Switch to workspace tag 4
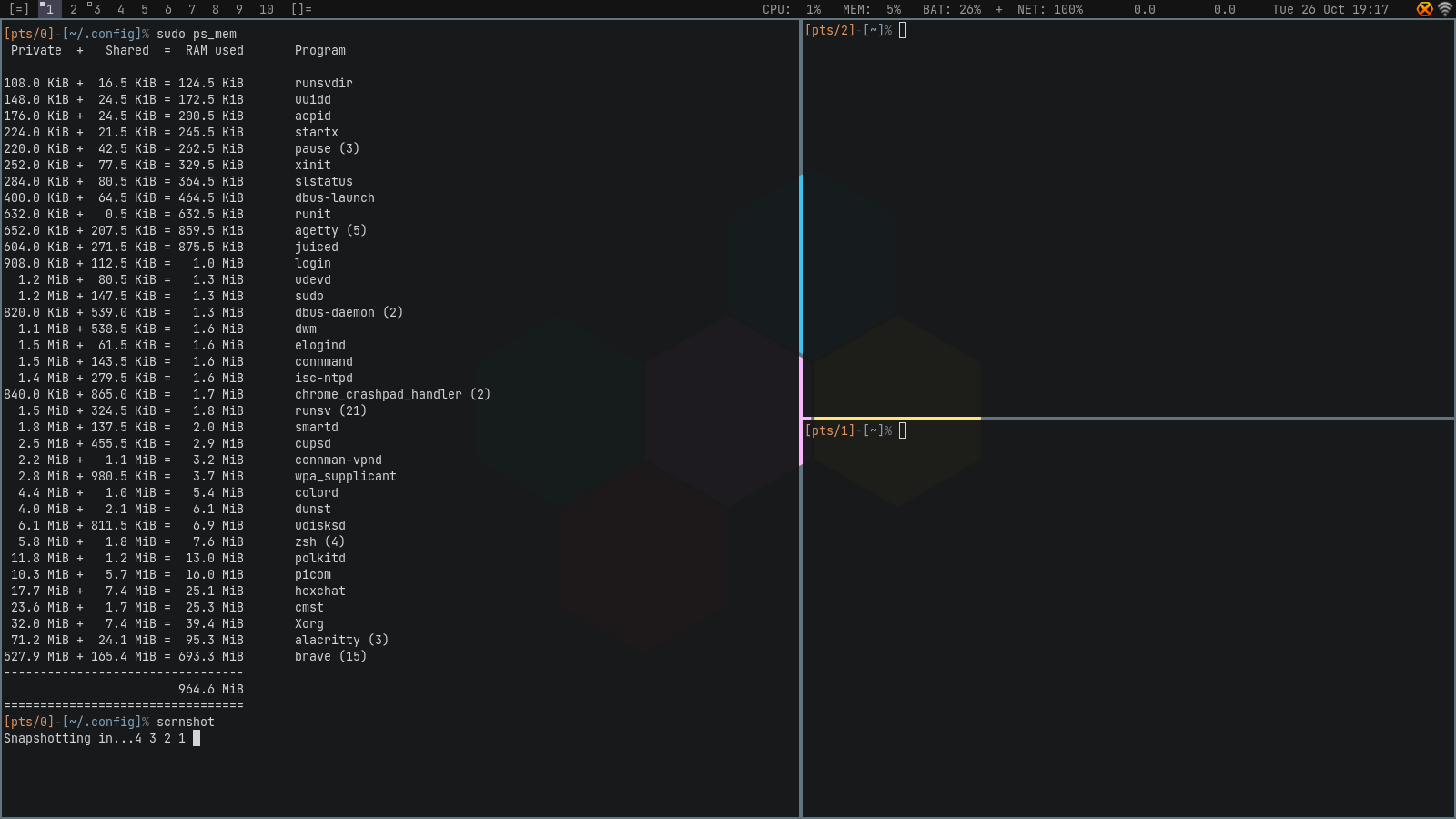Viewport: 1456px width, 819px height. [121, 9]
